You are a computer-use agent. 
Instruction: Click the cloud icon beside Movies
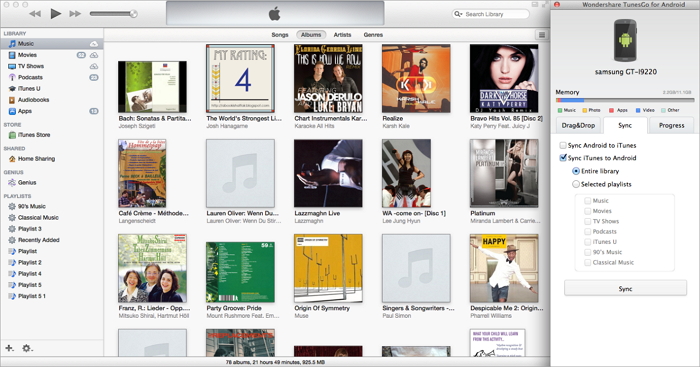click(x=94, y=55)
